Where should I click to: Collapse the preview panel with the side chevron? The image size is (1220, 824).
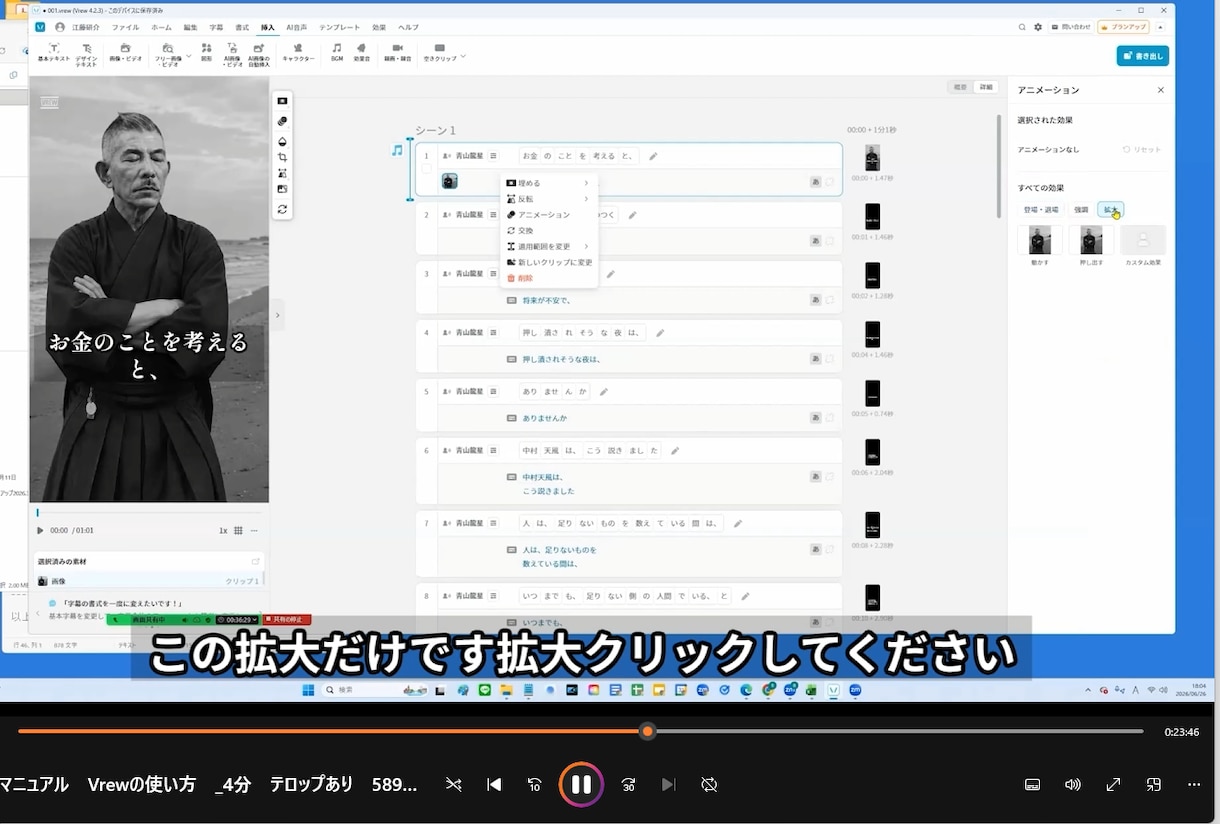[x=277, y=315]
